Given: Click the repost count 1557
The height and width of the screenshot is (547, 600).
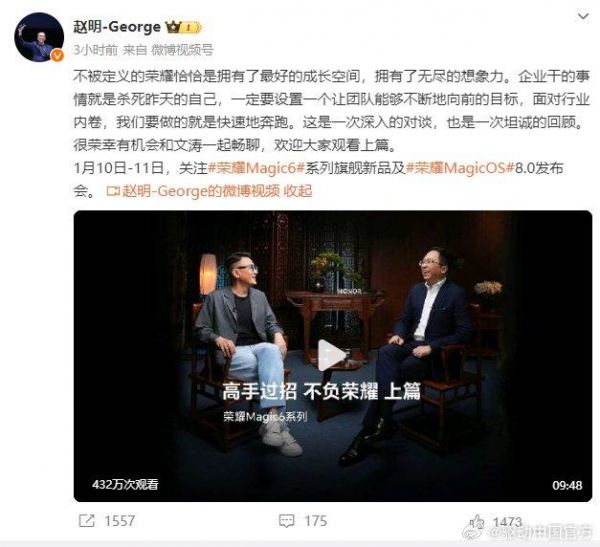Looking at the screenshot, I should [120, 521].
